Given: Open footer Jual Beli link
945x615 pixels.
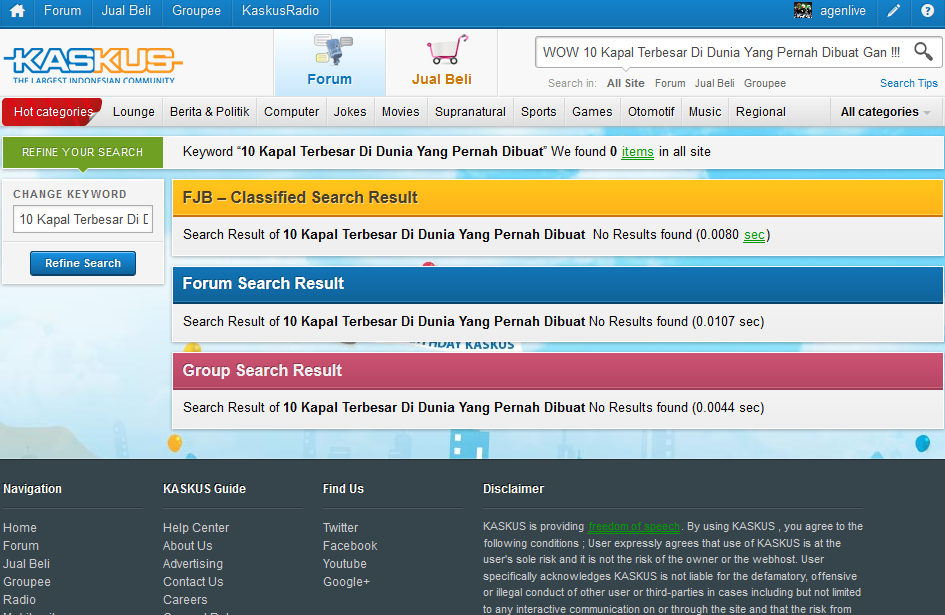Looking at the screenshot, I should 27,564.
